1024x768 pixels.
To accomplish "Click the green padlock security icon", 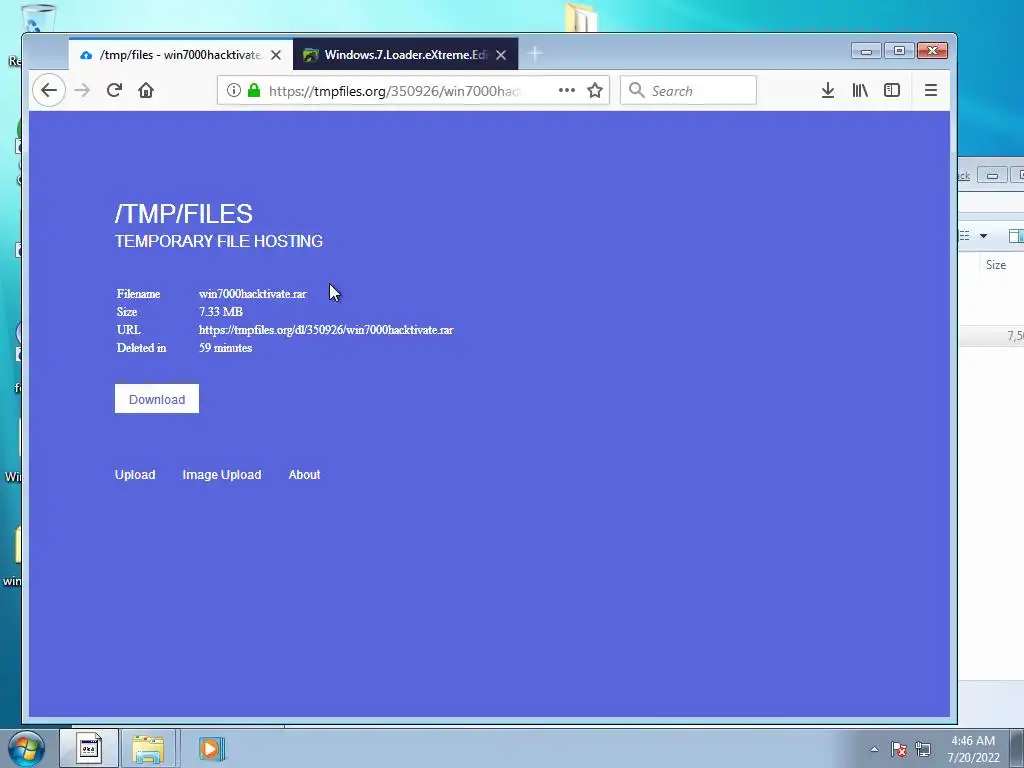I will point(254,90).
